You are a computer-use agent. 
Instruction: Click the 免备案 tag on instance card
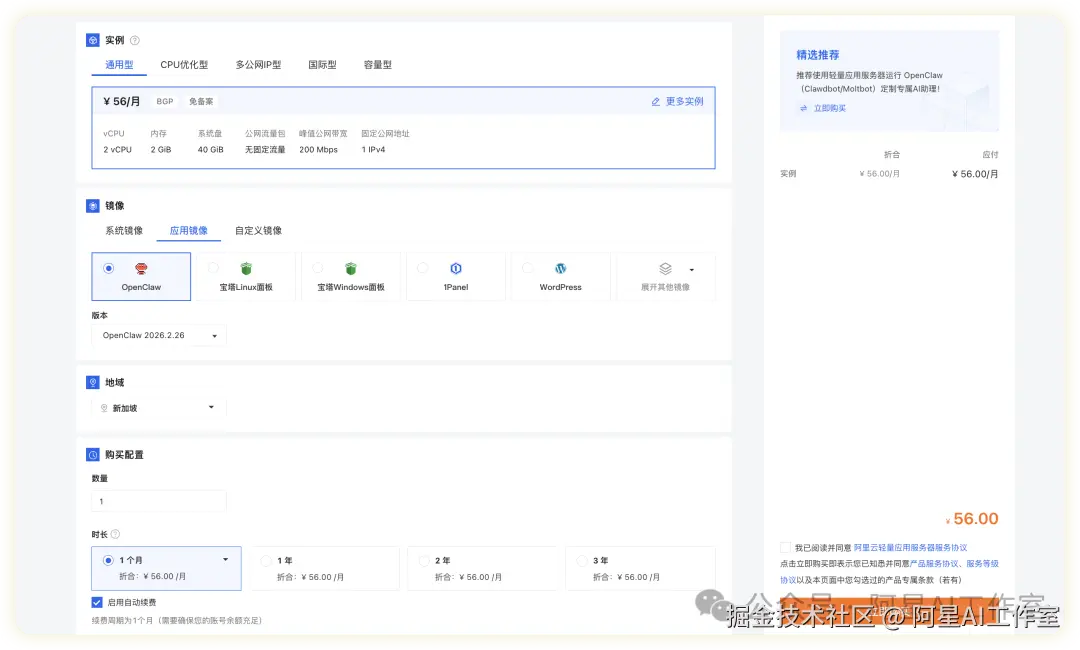201,101
